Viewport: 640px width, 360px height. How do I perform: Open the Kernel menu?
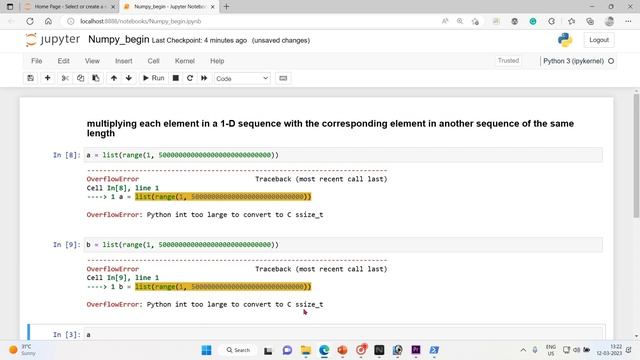184,61
